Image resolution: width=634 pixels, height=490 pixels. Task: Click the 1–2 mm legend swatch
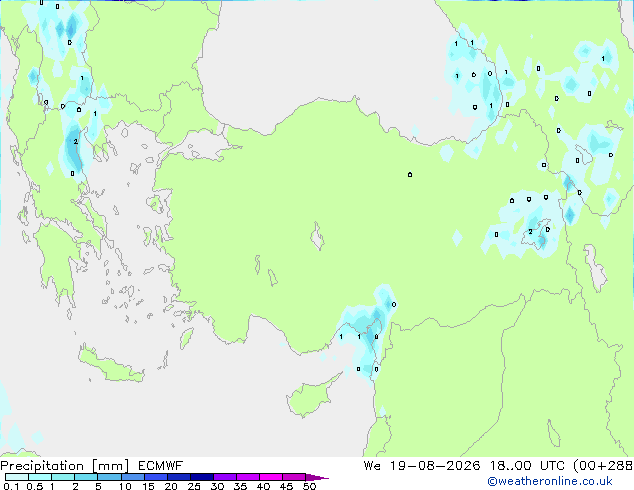[63, 477]
